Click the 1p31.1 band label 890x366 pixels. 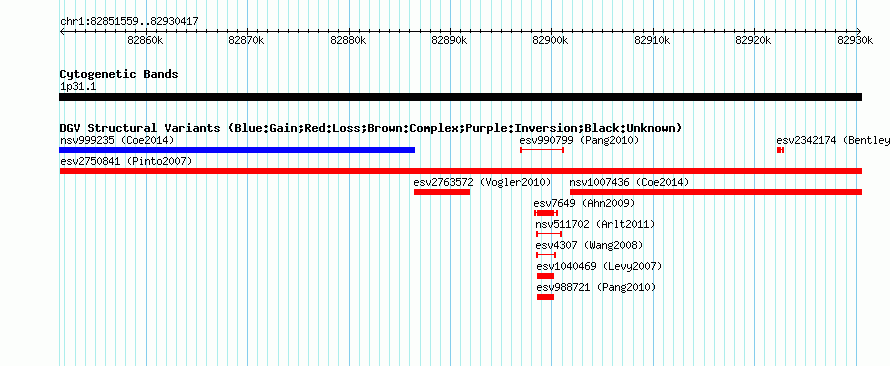(78, 86)
